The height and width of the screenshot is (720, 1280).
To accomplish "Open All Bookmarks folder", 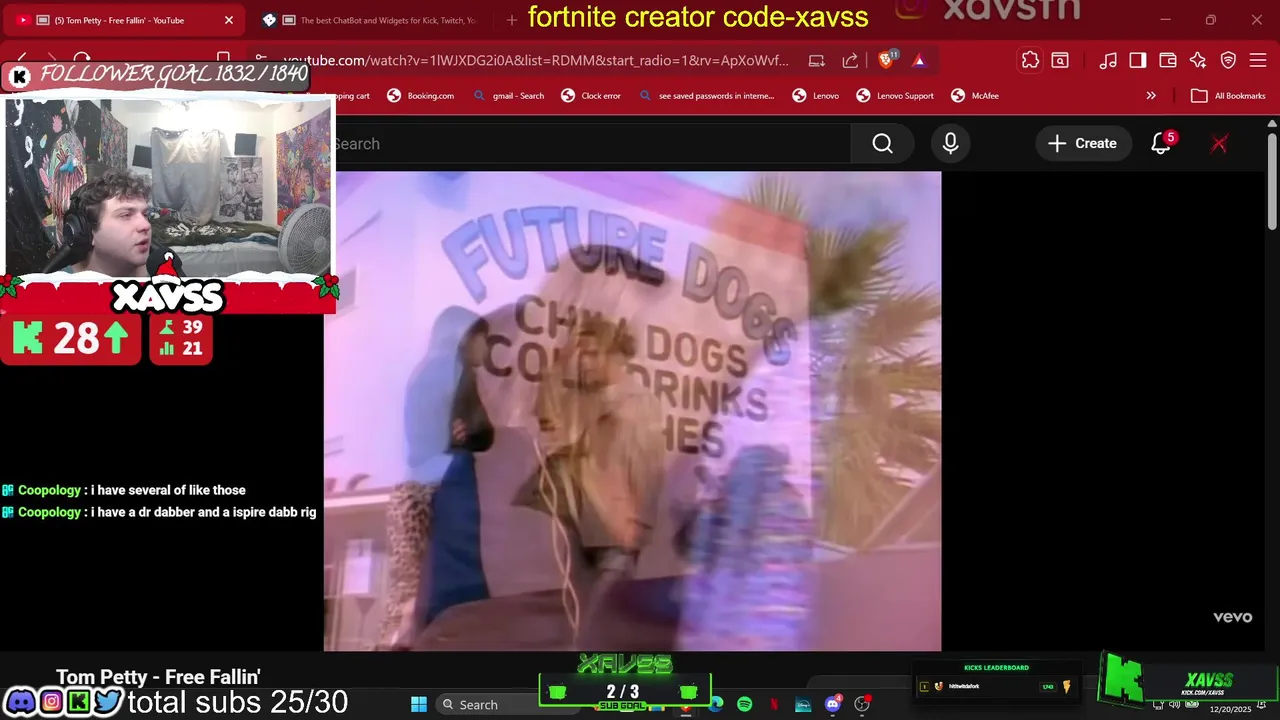I will (x=1228, y=96).
